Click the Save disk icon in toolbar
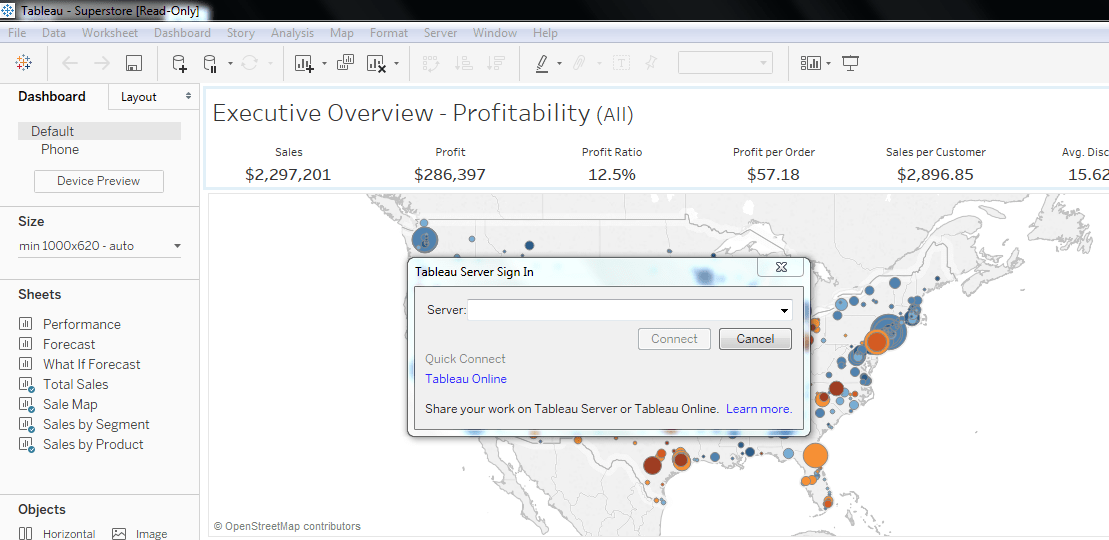The width and height of the screenshot is (1109, 540). (x=134, y=64)
